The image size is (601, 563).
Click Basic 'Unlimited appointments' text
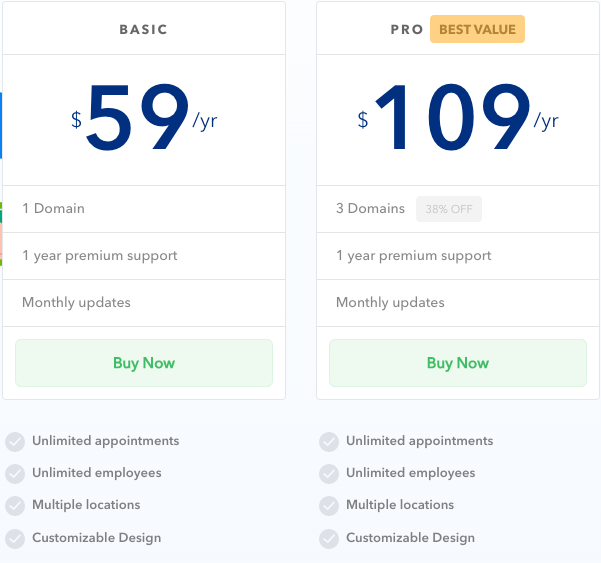(105, 441)
